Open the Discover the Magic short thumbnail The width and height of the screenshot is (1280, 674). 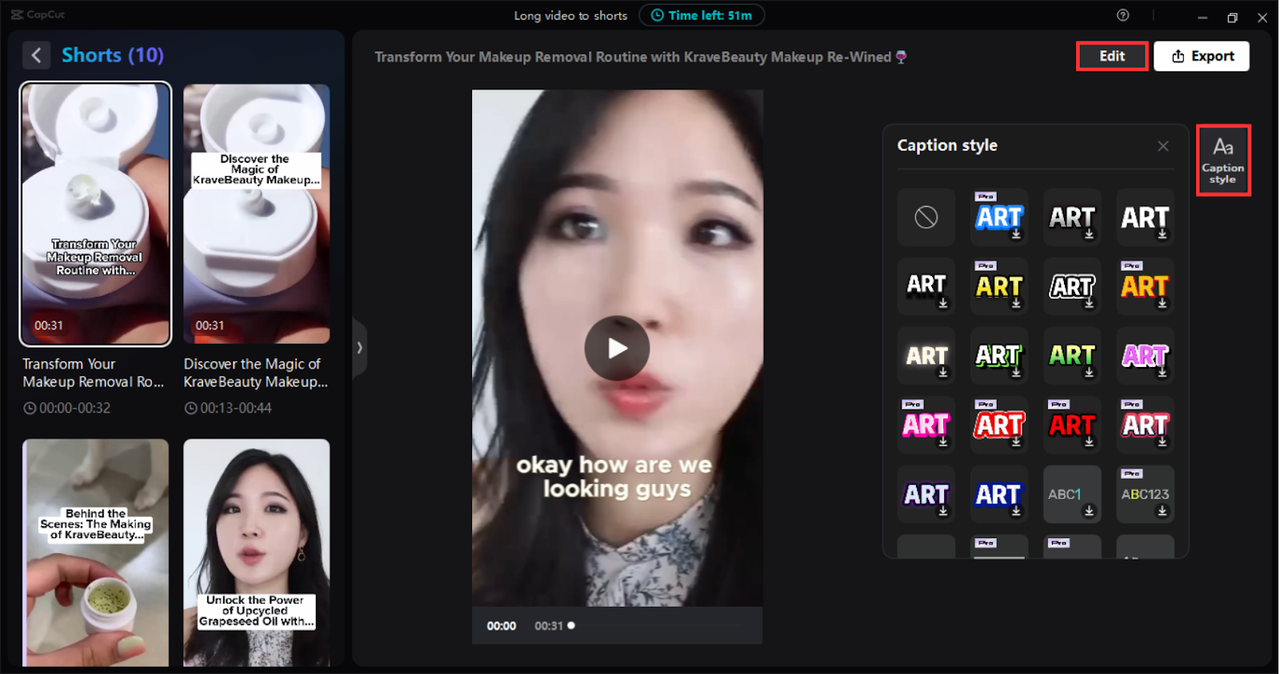[256, 213]
